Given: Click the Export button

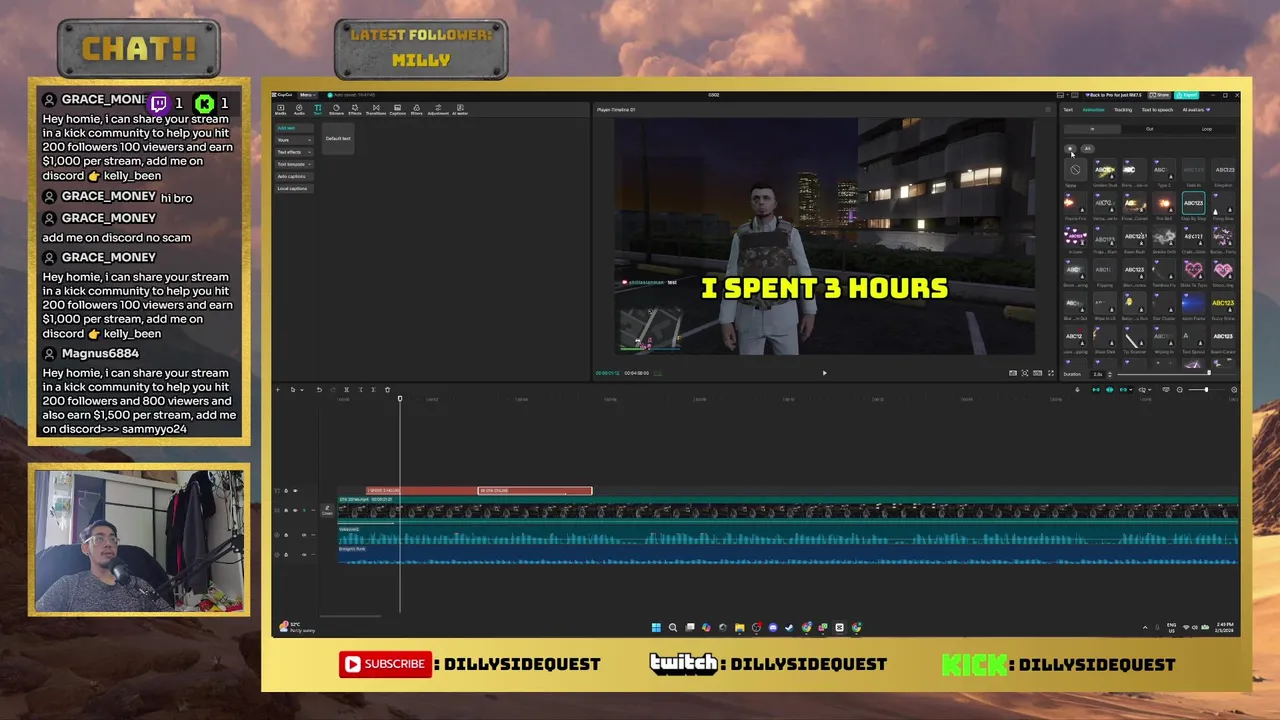Looking at the screenshot, I should [1187, 95].
